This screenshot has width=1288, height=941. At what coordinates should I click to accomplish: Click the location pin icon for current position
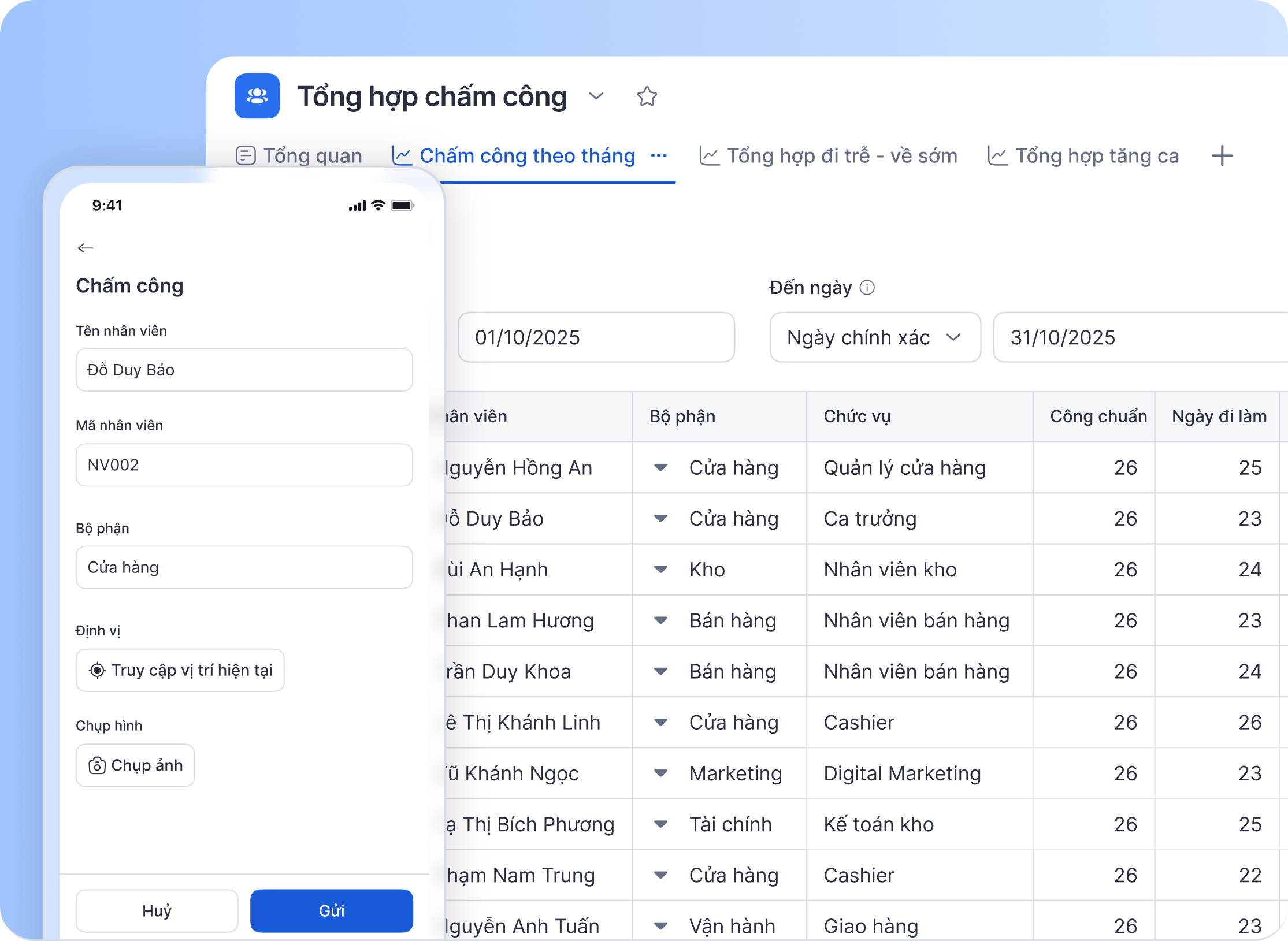[x=97, y=670]
